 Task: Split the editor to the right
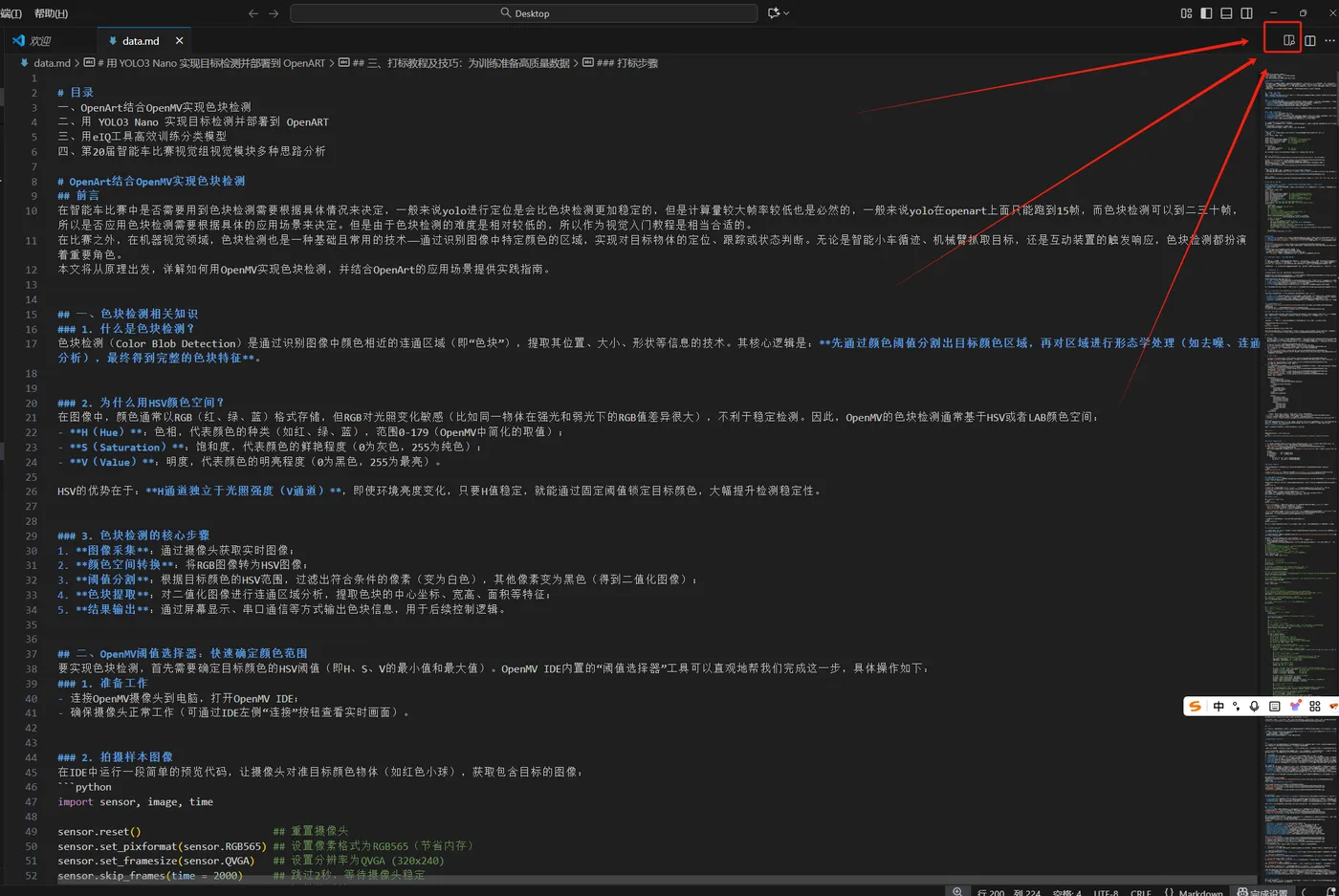[1310, 40]
